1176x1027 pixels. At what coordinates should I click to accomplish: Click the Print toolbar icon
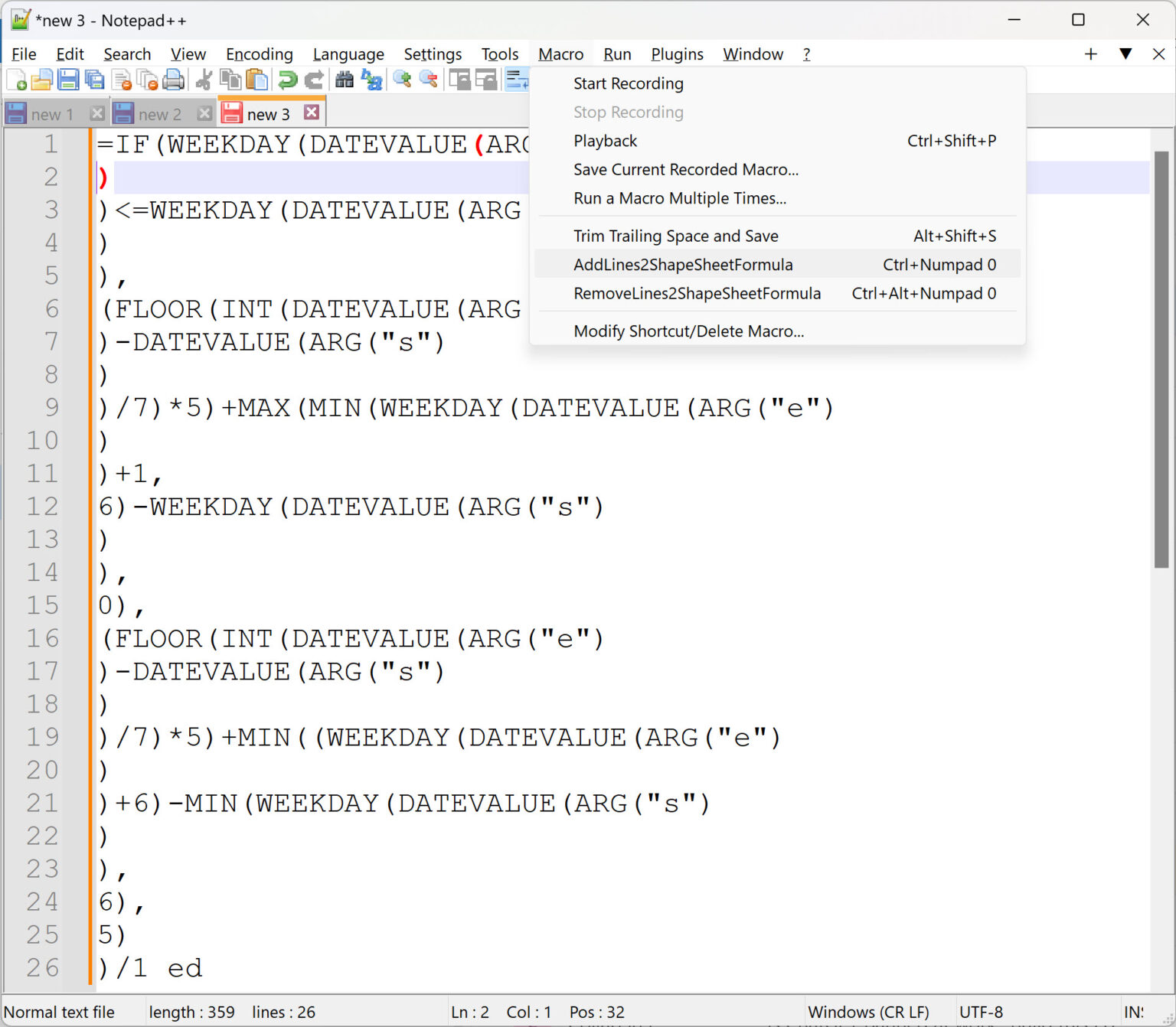(175, 79)
